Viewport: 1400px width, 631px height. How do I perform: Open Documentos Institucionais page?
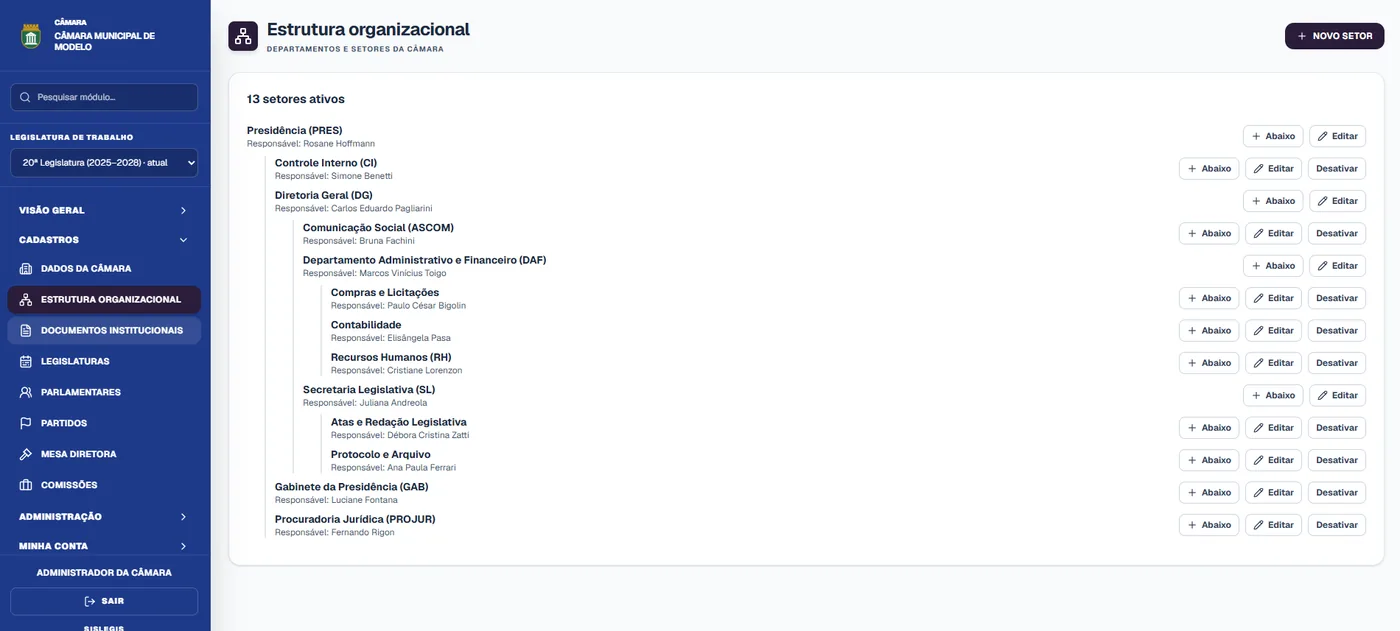coord(104,331)
